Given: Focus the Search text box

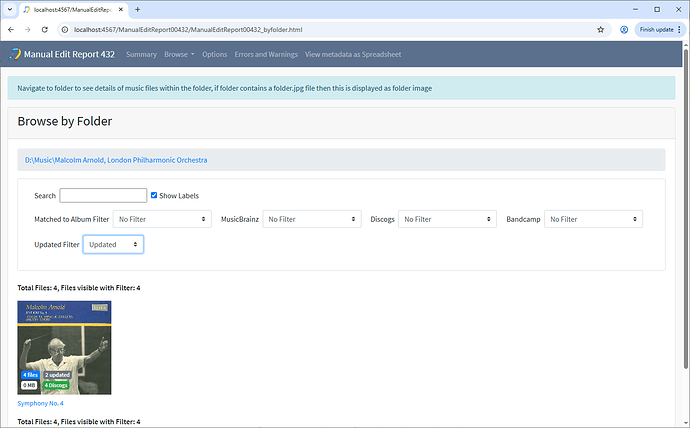Looking at the screenshot, I should (x=103, y=195).
